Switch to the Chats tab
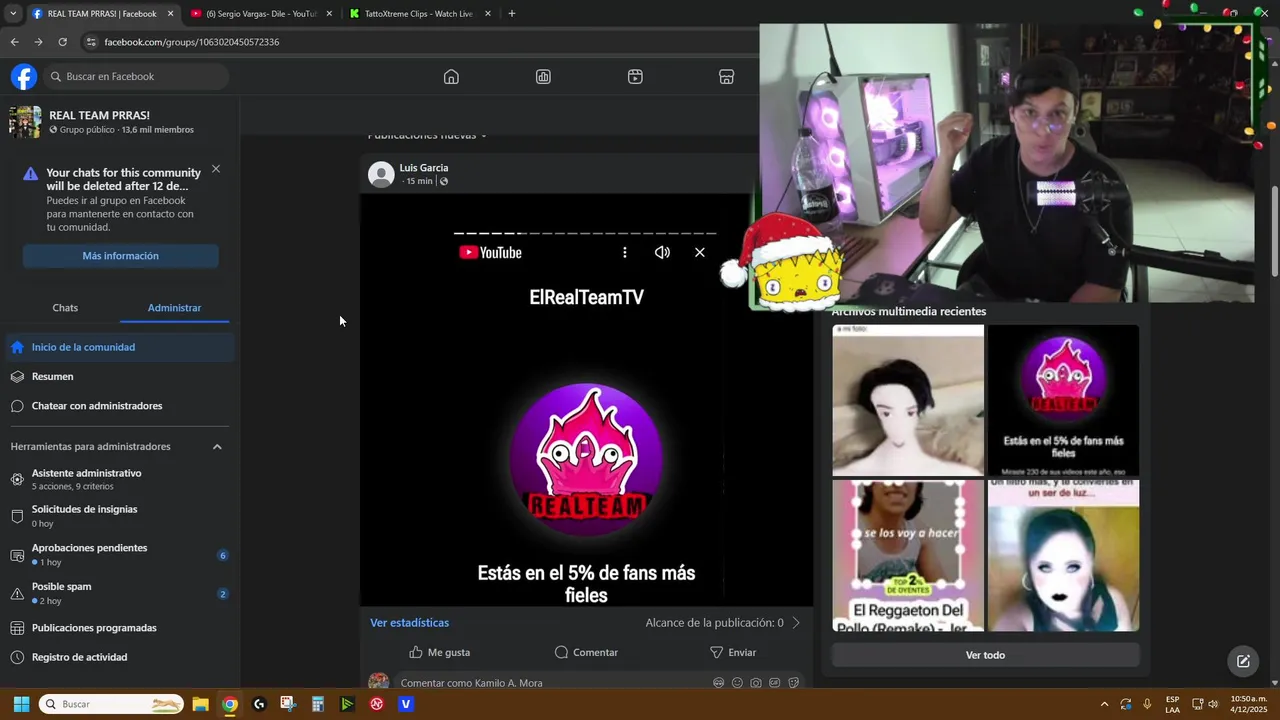Viewport: 1280px width, 720px height. coord(65,308)
